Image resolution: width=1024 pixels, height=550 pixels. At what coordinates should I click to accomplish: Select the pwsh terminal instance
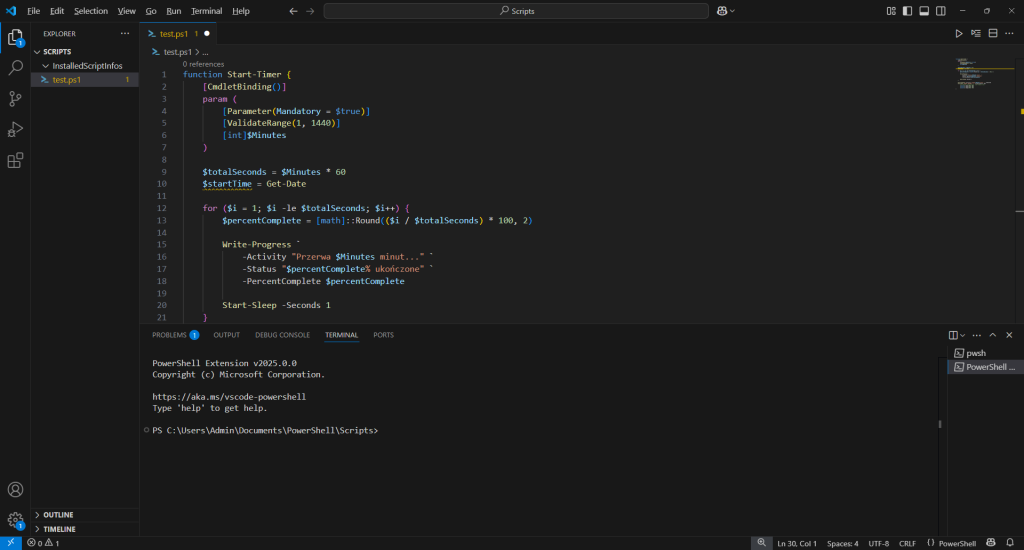985,353
